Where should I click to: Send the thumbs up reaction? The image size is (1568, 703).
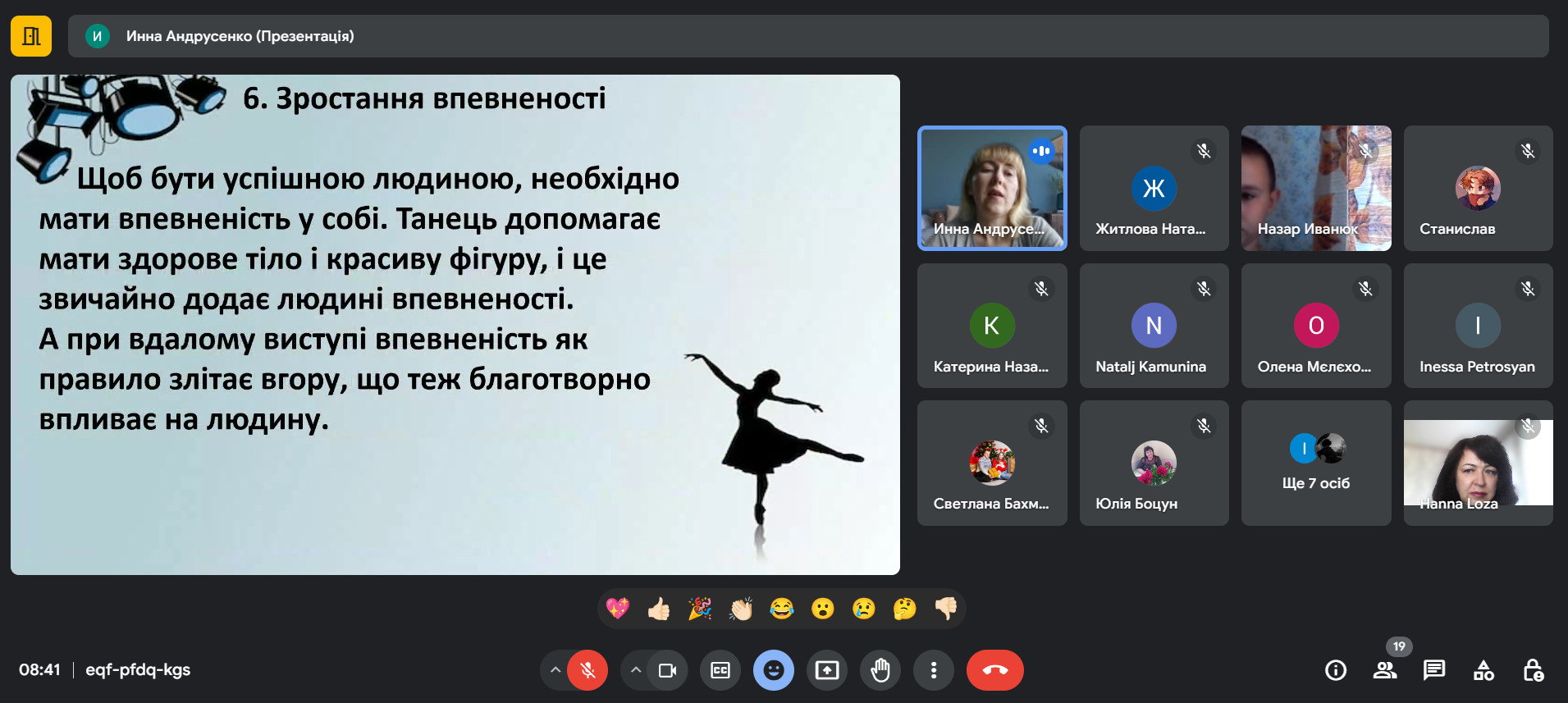pyautogui.click(x=658, y=609)
